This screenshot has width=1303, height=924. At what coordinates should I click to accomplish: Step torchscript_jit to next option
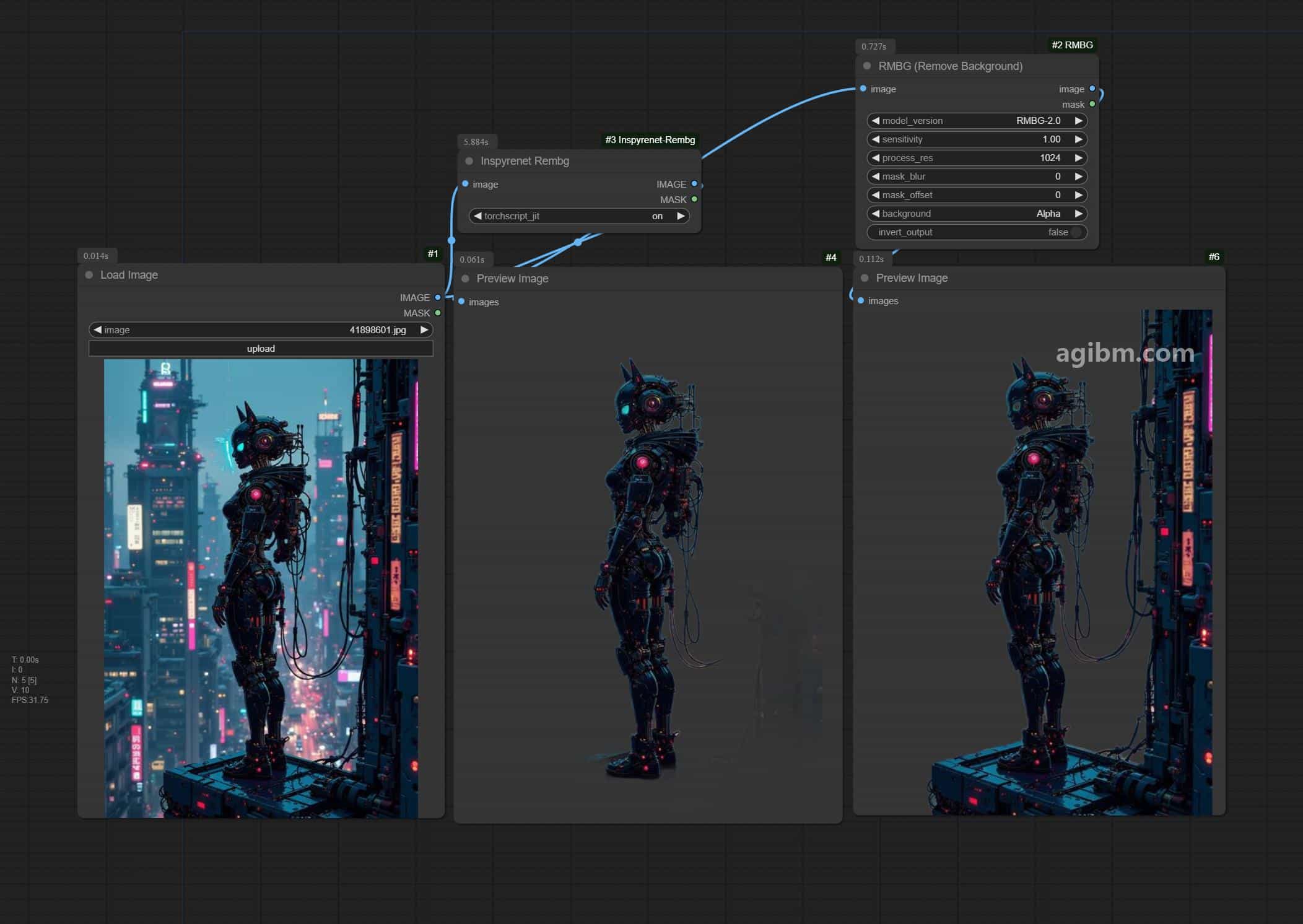click(x=681, y=216)
